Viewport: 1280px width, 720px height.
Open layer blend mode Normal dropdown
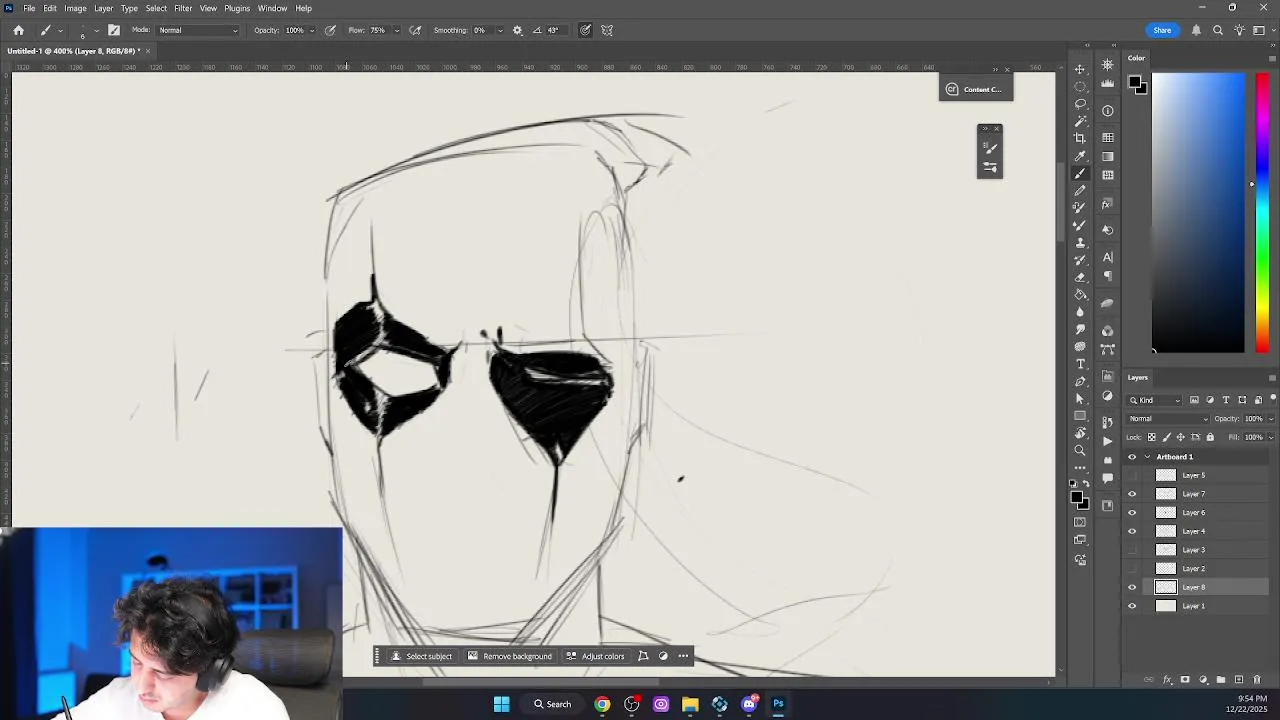click(1168, 419)
